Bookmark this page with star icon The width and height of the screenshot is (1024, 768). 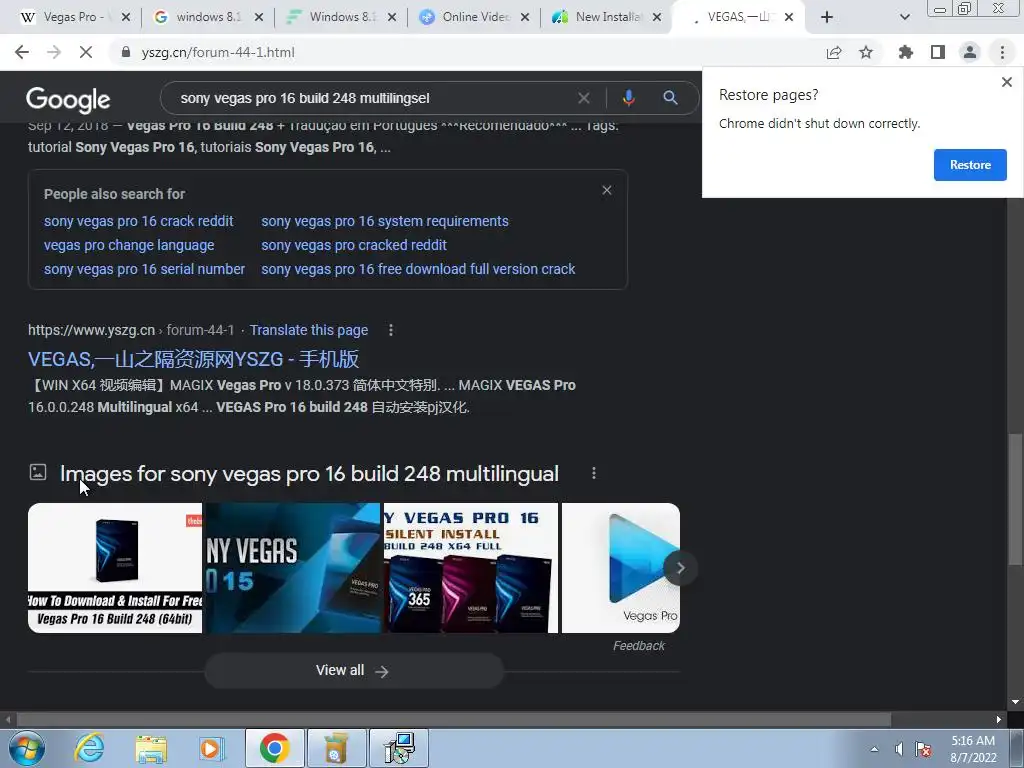pos(866,52)
